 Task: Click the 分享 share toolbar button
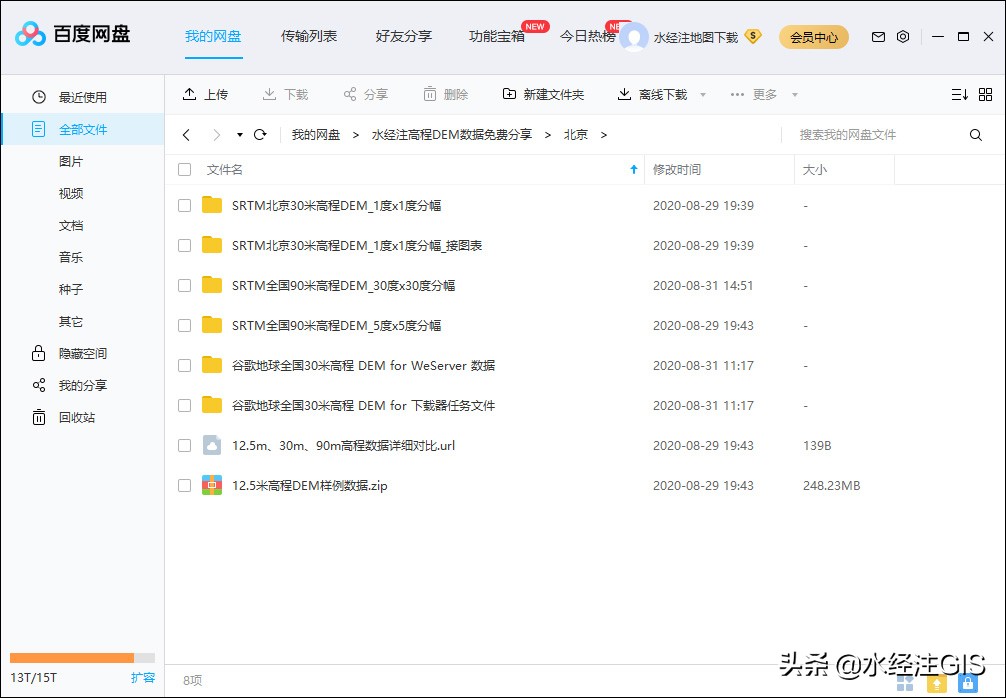(366, 94)
